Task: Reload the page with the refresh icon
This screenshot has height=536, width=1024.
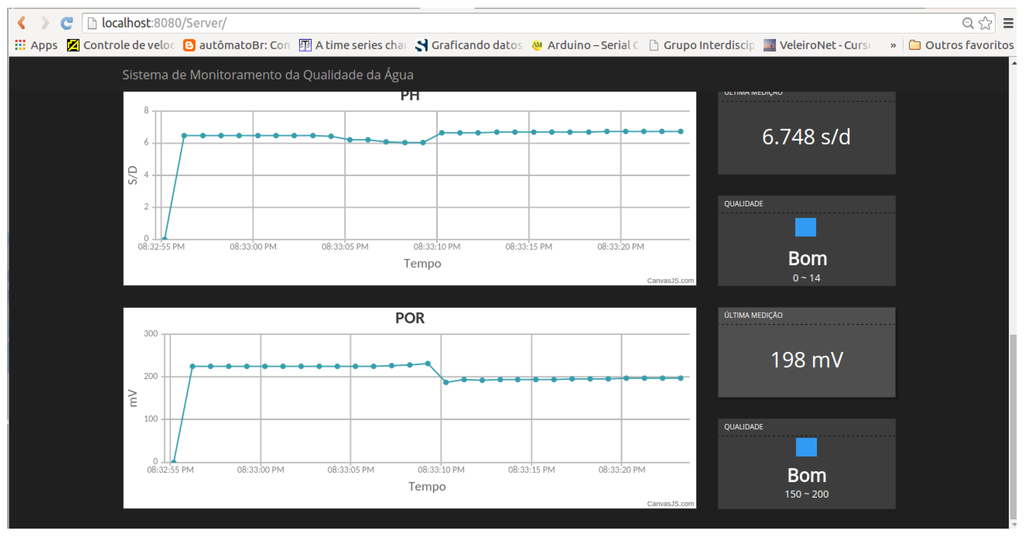Action: tap(67, 22)
